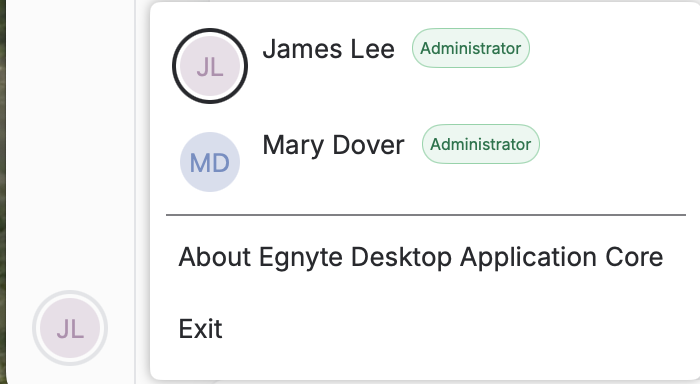Open the account menu via the sidebar JL avatar
The image size is (700, 384).
pyautogui.click(x=70, y=328)
